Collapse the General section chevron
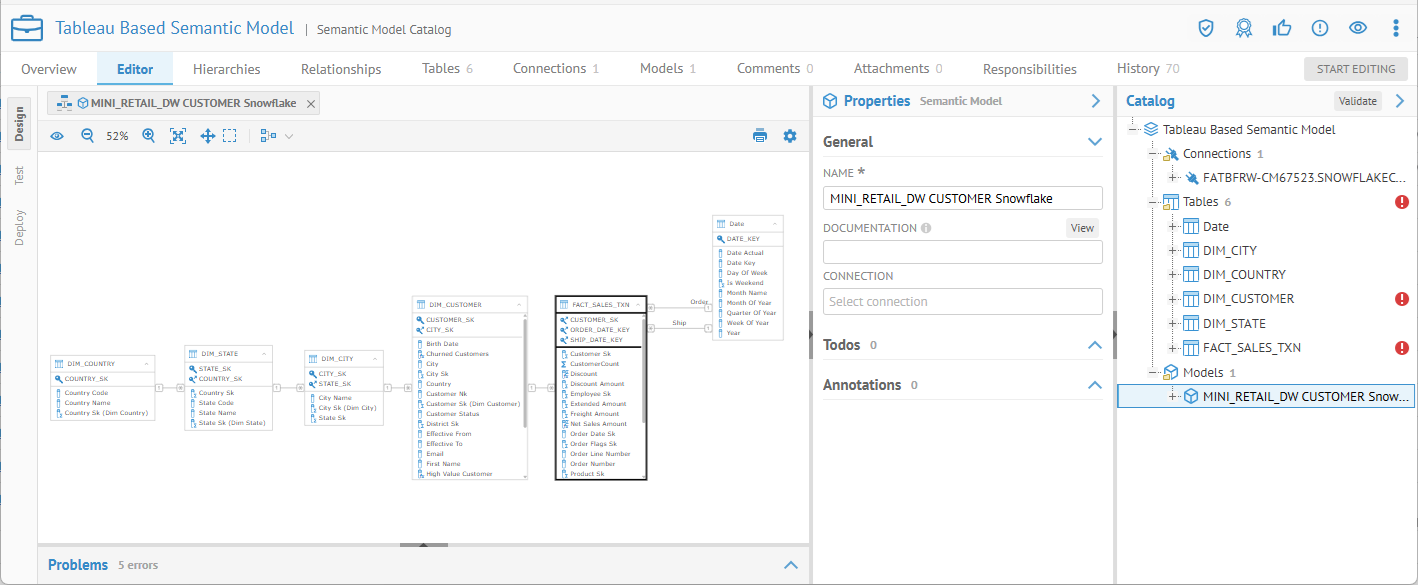The width and height of the screenshot is (1418, 585). pyautogui.click(x=1094, y=142)
